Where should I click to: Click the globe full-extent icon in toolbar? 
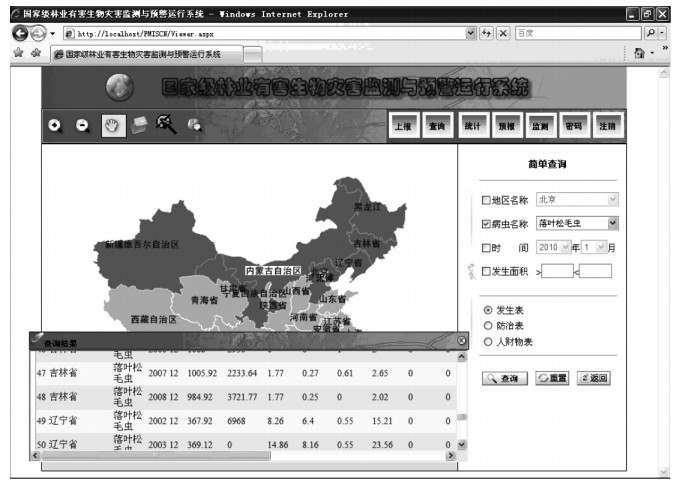194,125
